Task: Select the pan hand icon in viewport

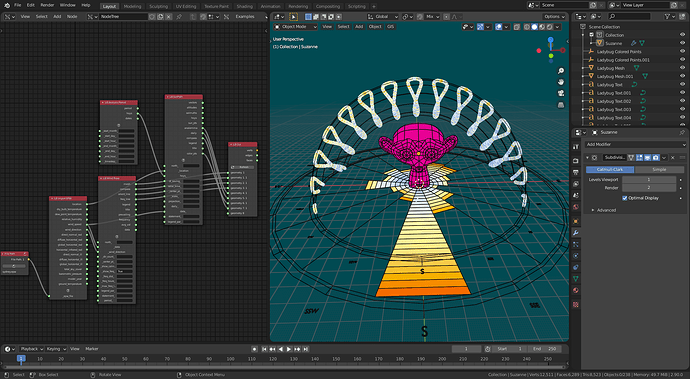Action: point(561,82)
